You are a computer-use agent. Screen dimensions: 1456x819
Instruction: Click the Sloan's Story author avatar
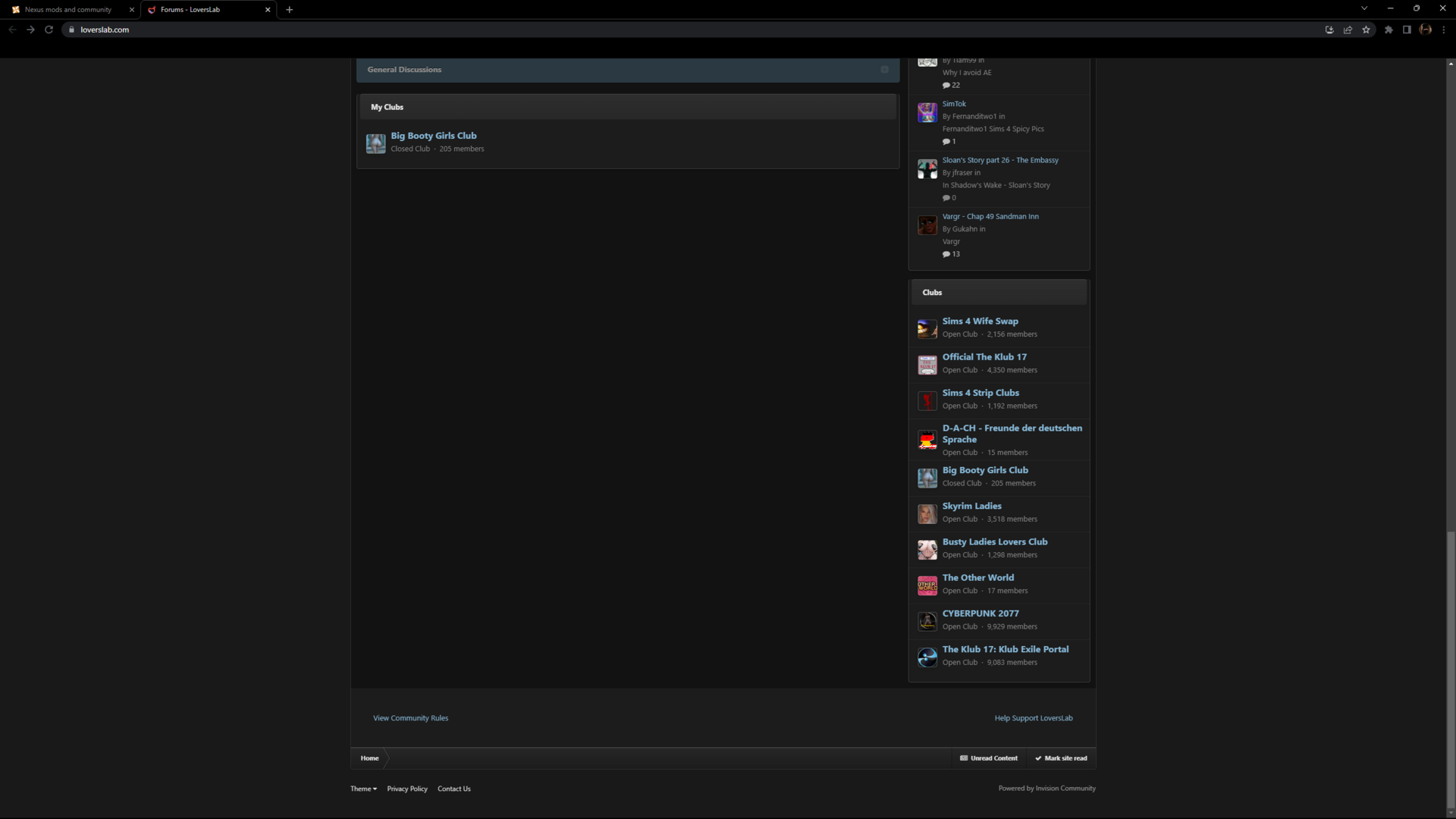coord(927,168)
